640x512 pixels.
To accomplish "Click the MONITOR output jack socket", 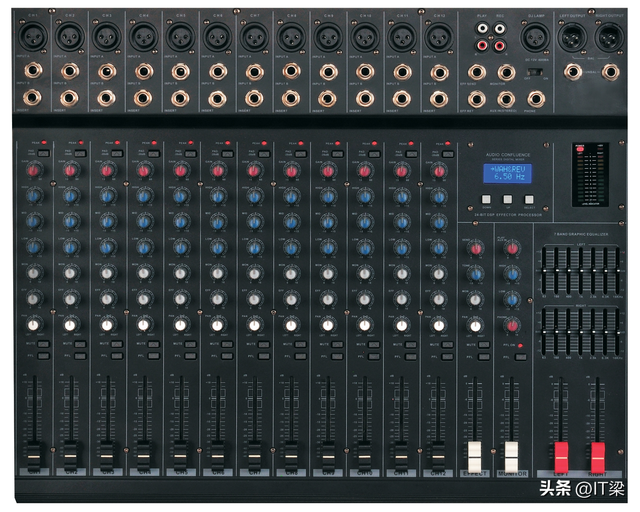I will click(506, 73).
